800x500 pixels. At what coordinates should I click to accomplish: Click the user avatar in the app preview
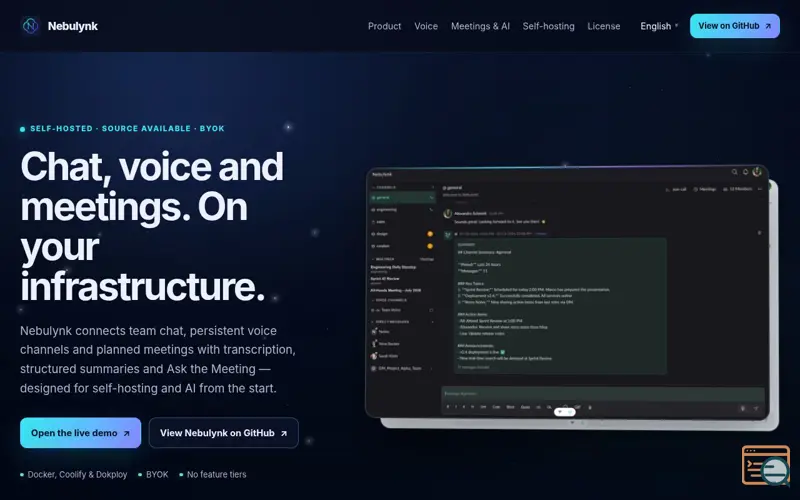[x=757, y=172]
